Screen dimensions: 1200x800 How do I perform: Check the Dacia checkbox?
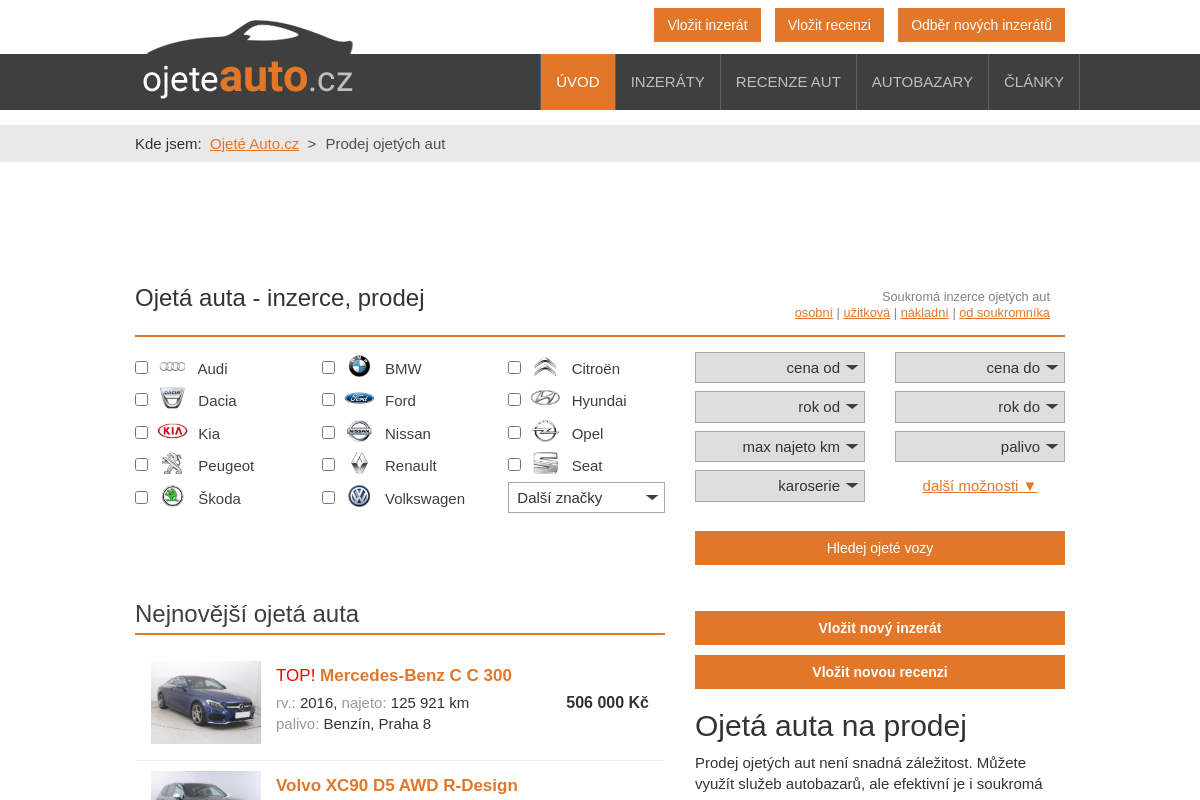(x=141, y=399)
